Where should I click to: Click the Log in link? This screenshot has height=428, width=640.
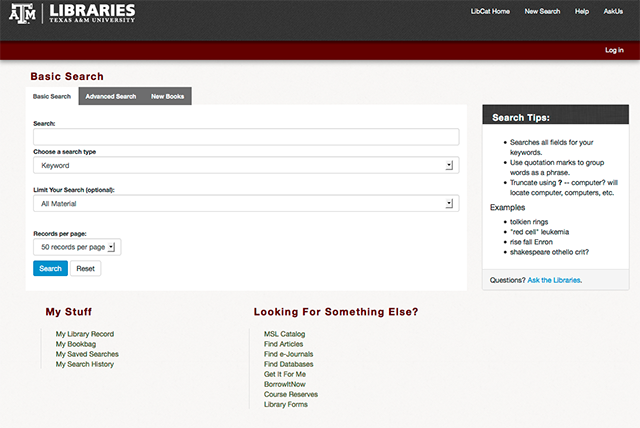coord(614,50)
